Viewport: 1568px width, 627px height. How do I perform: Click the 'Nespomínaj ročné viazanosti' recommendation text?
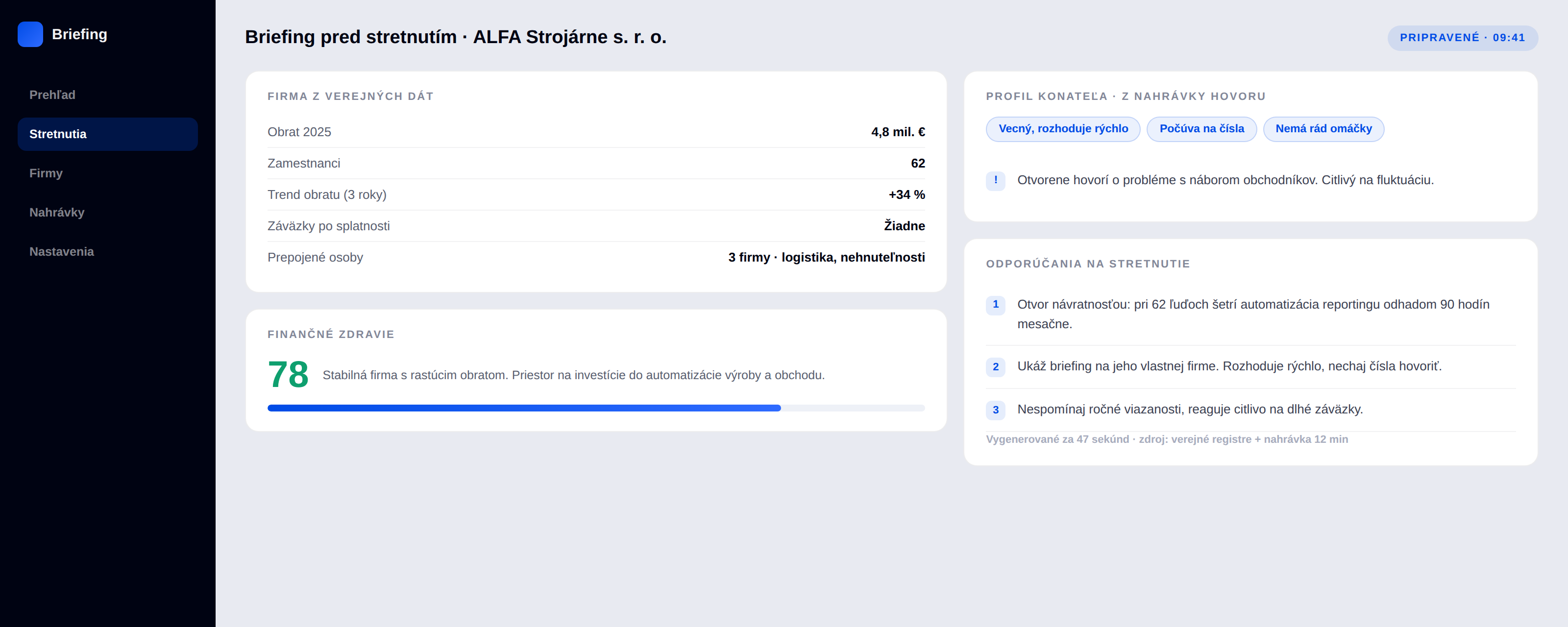[1189, 410]
